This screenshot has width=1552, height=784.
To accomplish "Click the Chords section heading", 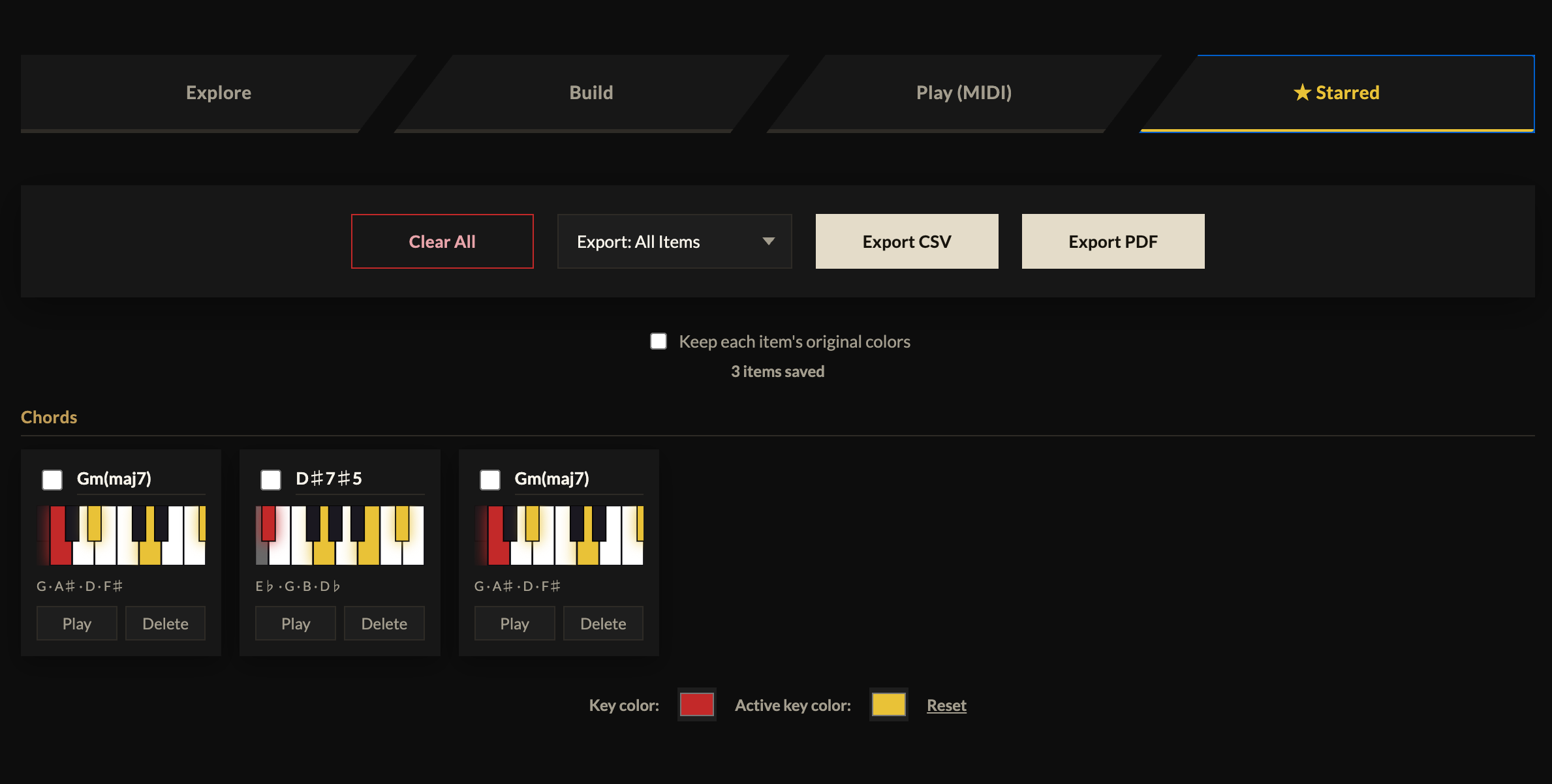I will pos(49,417).
